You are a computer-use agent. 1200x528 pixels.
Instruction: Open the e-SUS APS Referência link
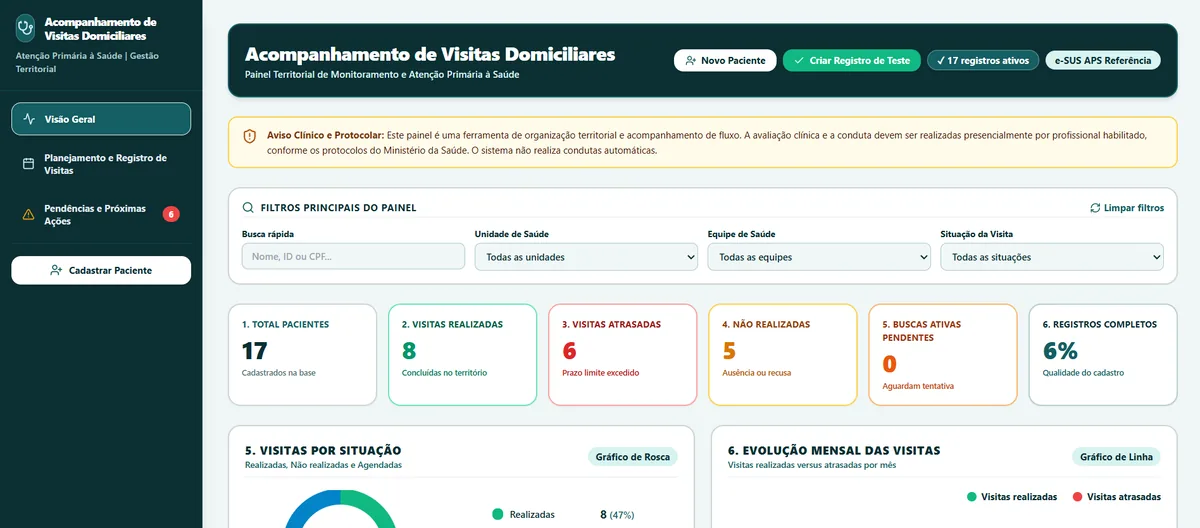(x=1103, y=61)
